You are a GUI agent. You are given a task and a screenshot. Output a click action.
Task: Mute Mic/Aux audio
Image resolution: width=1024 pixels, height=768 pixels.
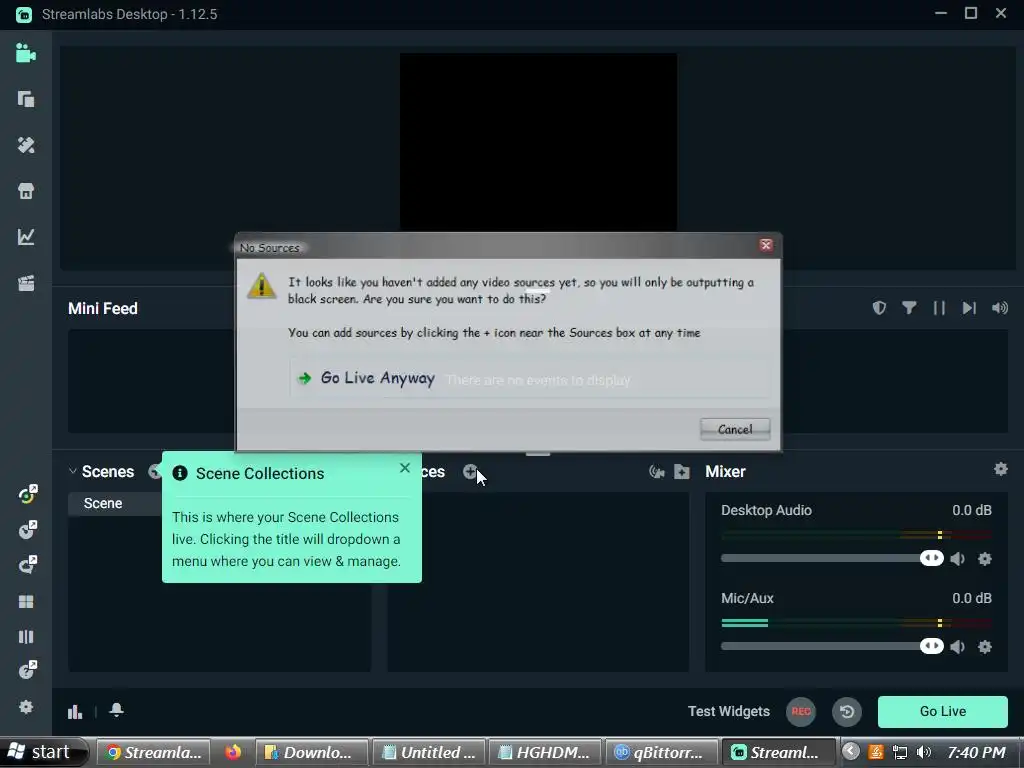(957, 647)
